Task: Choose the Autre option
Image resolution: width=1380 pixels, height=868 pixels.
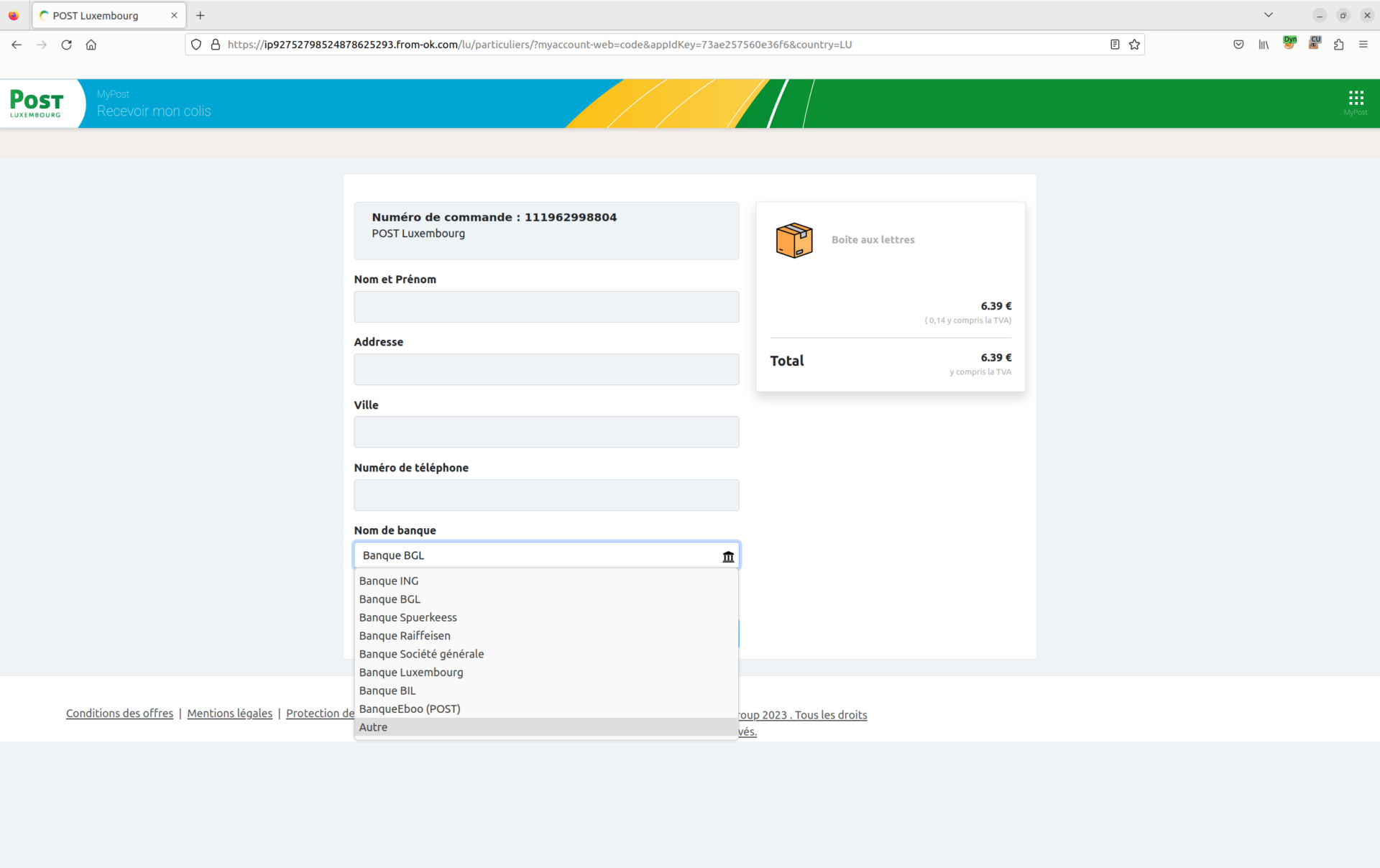Action: pos(546,727)
